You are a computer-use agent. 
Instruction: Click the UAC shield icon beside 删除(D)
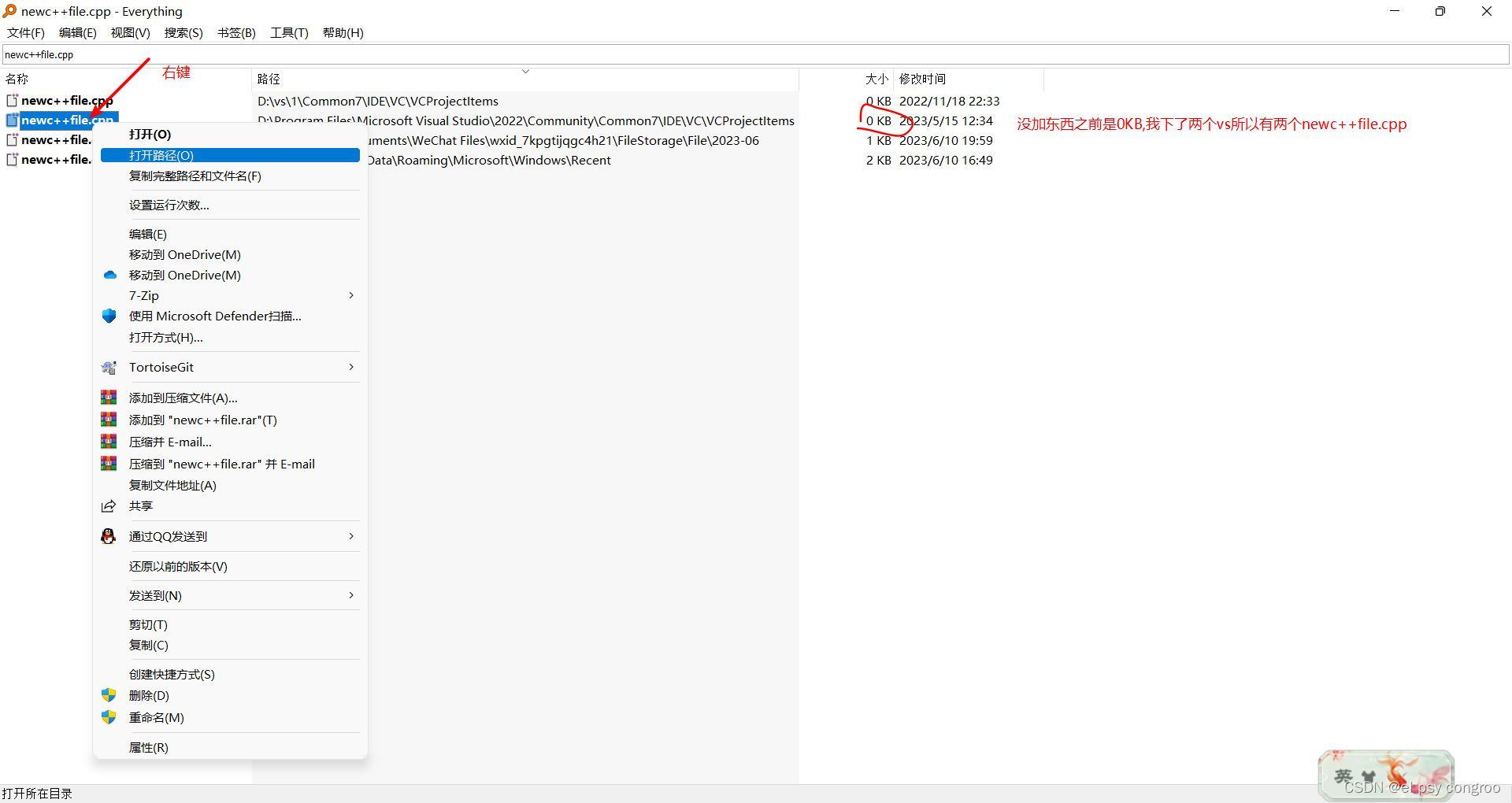(x=109, y=695)
